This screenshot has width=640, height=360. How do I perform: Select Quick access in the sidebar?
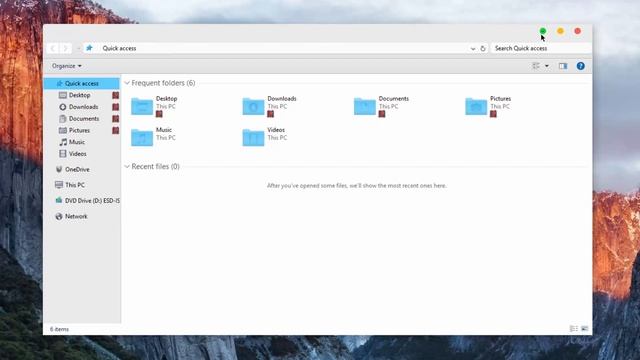pyautogui.click(x=82, y=83)
